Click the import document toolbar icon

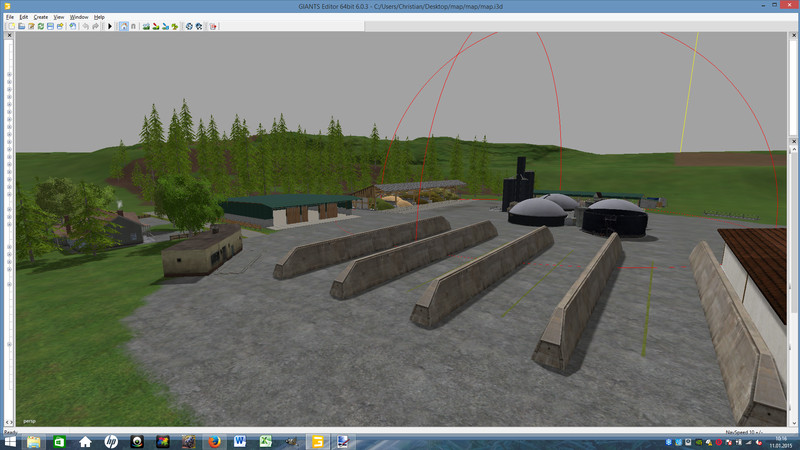point(73,26)
